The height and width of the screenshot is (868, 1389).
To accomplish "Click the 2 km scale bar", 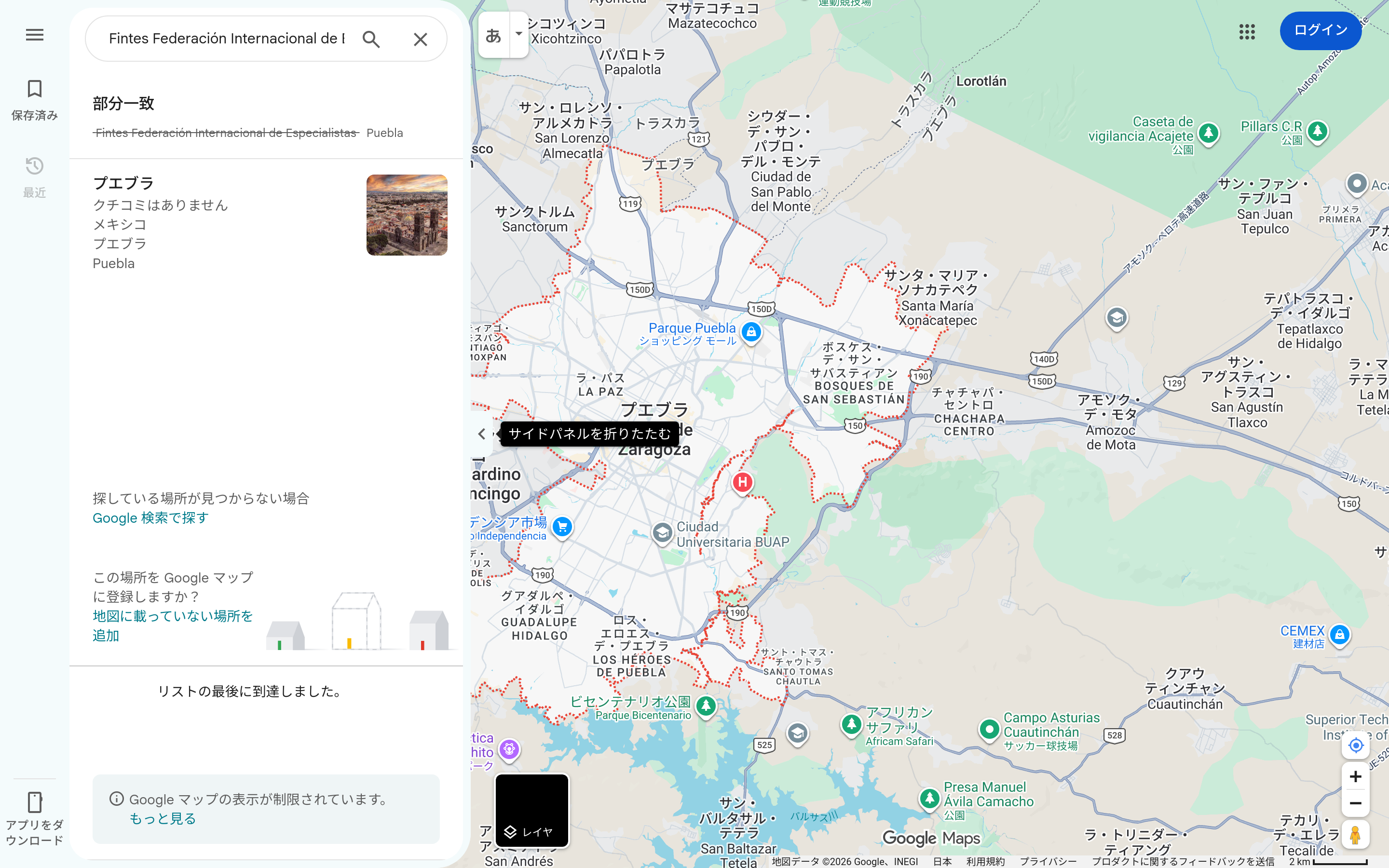I will coord(1328,862).
